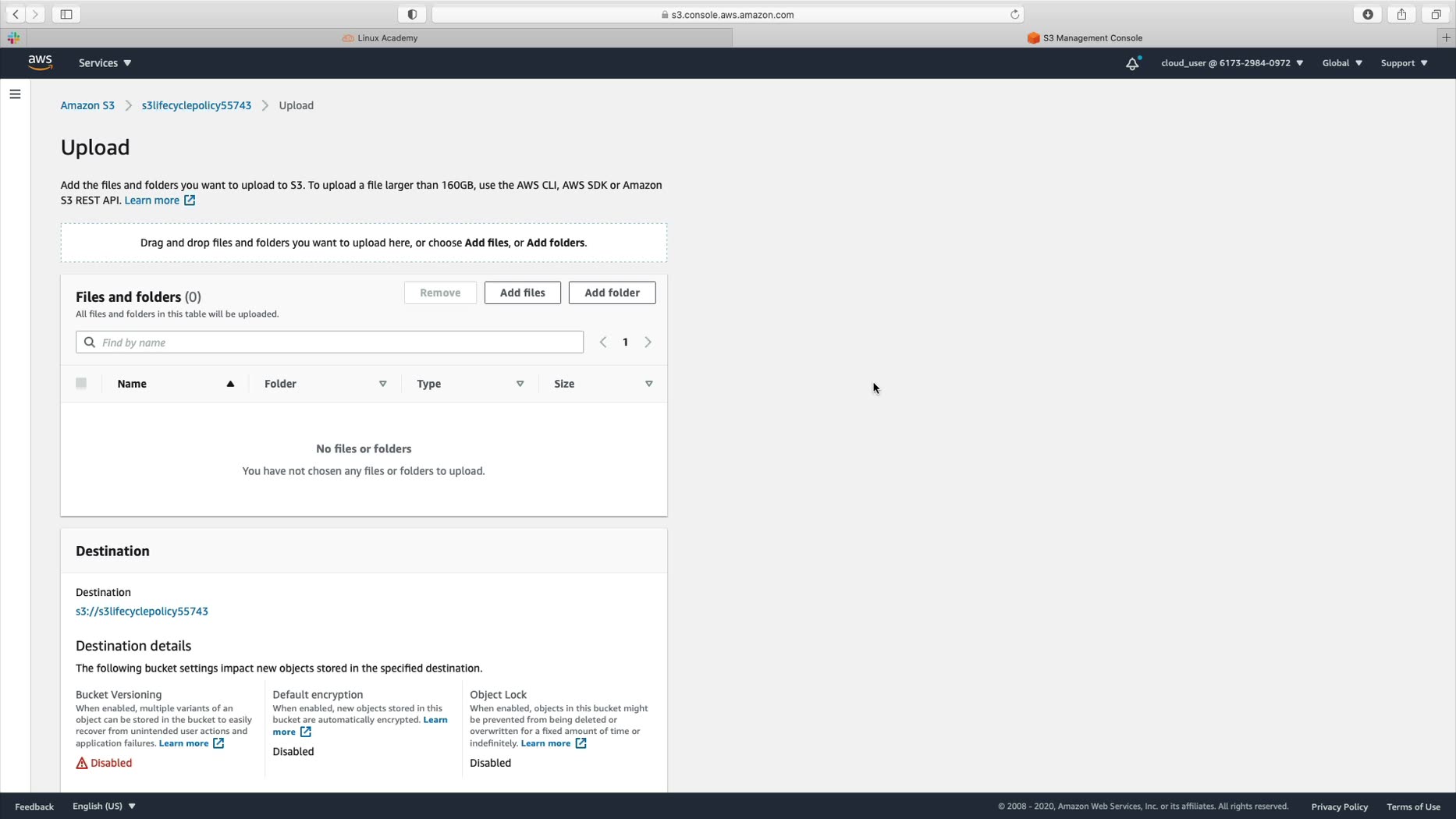This screenshot has width=1456, height=819.
Task: Focus the Find by name search field
Action: click(329, 342)
